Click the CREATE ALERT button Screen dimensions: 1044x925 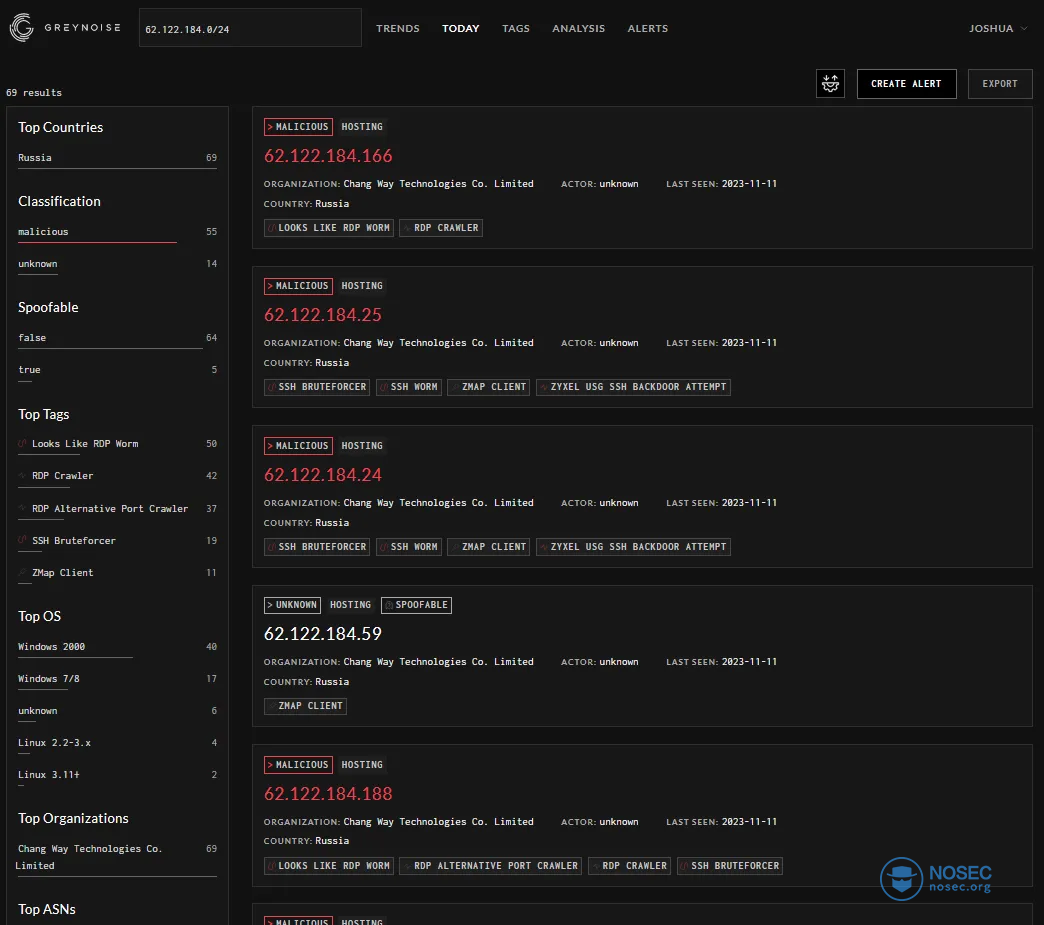(906, 84)
